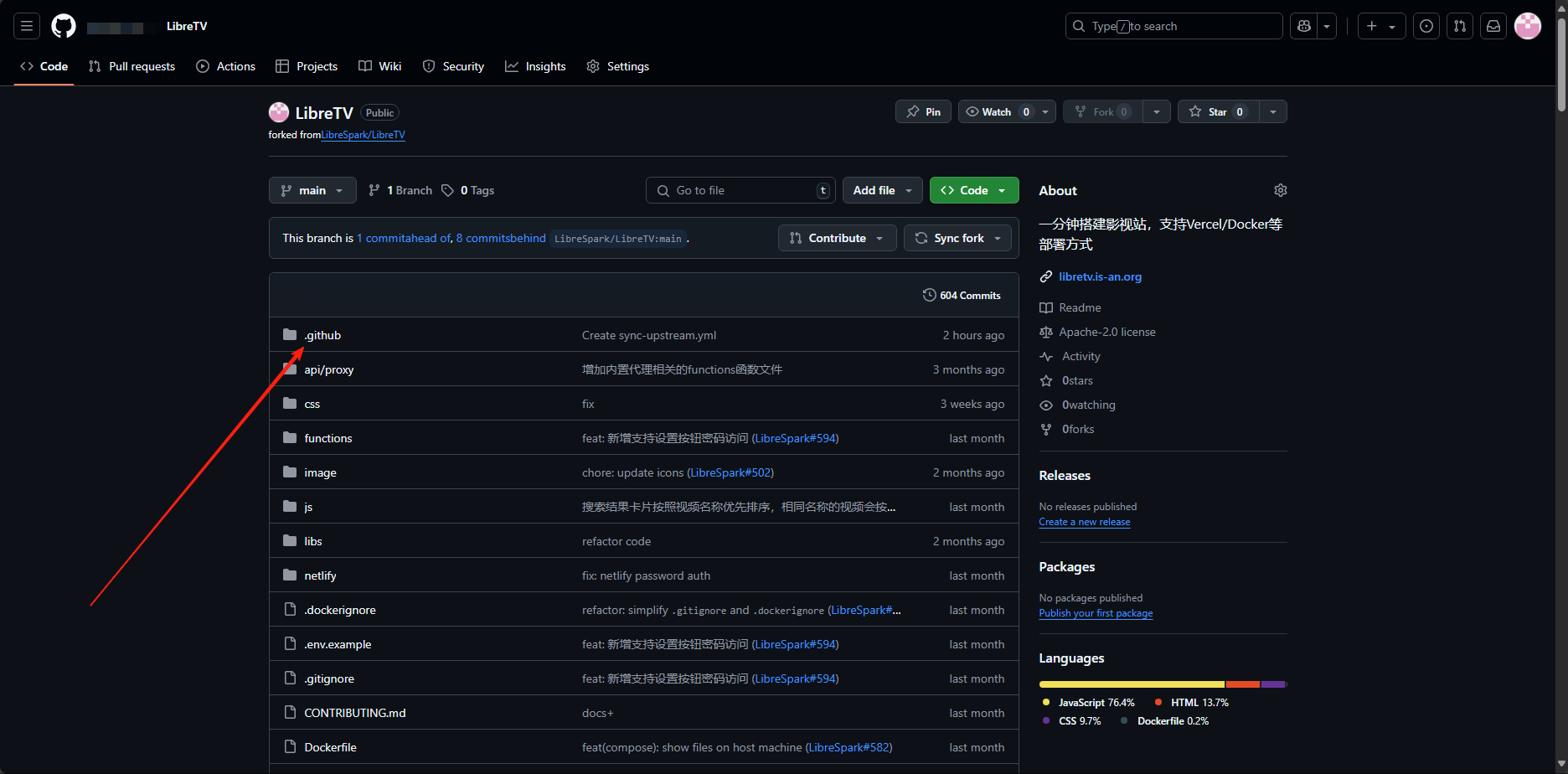Viewport: 1568px width, 774px height.
Task: Open the Projects tab
Action: tap(307, 66)
